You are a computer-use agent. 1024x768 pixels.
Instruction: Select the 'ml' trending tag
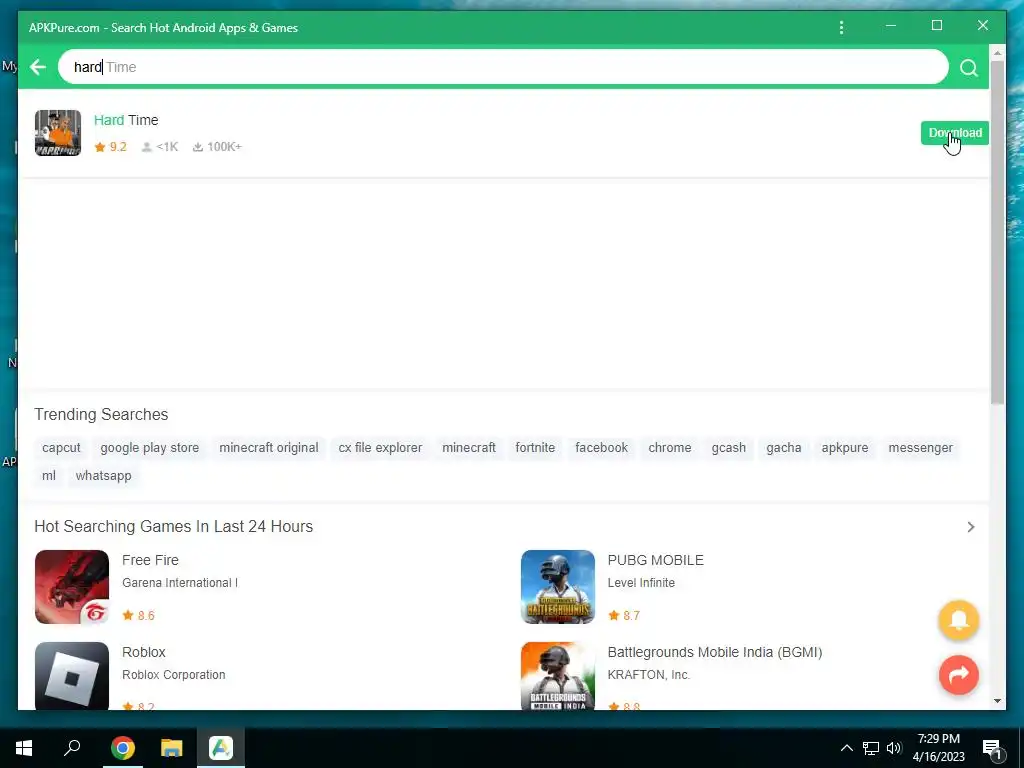[49, 476]
